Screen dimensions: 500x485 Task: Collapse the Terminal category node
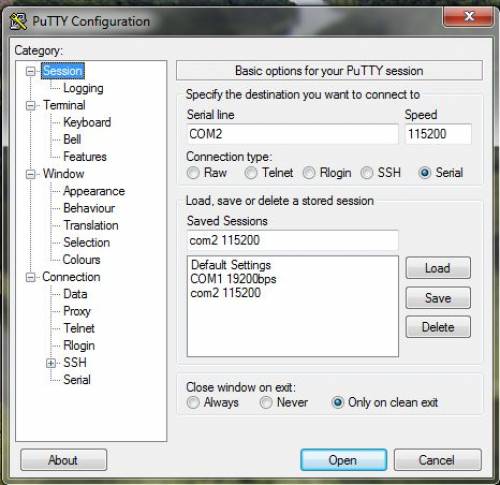click(x=31, y=105)
